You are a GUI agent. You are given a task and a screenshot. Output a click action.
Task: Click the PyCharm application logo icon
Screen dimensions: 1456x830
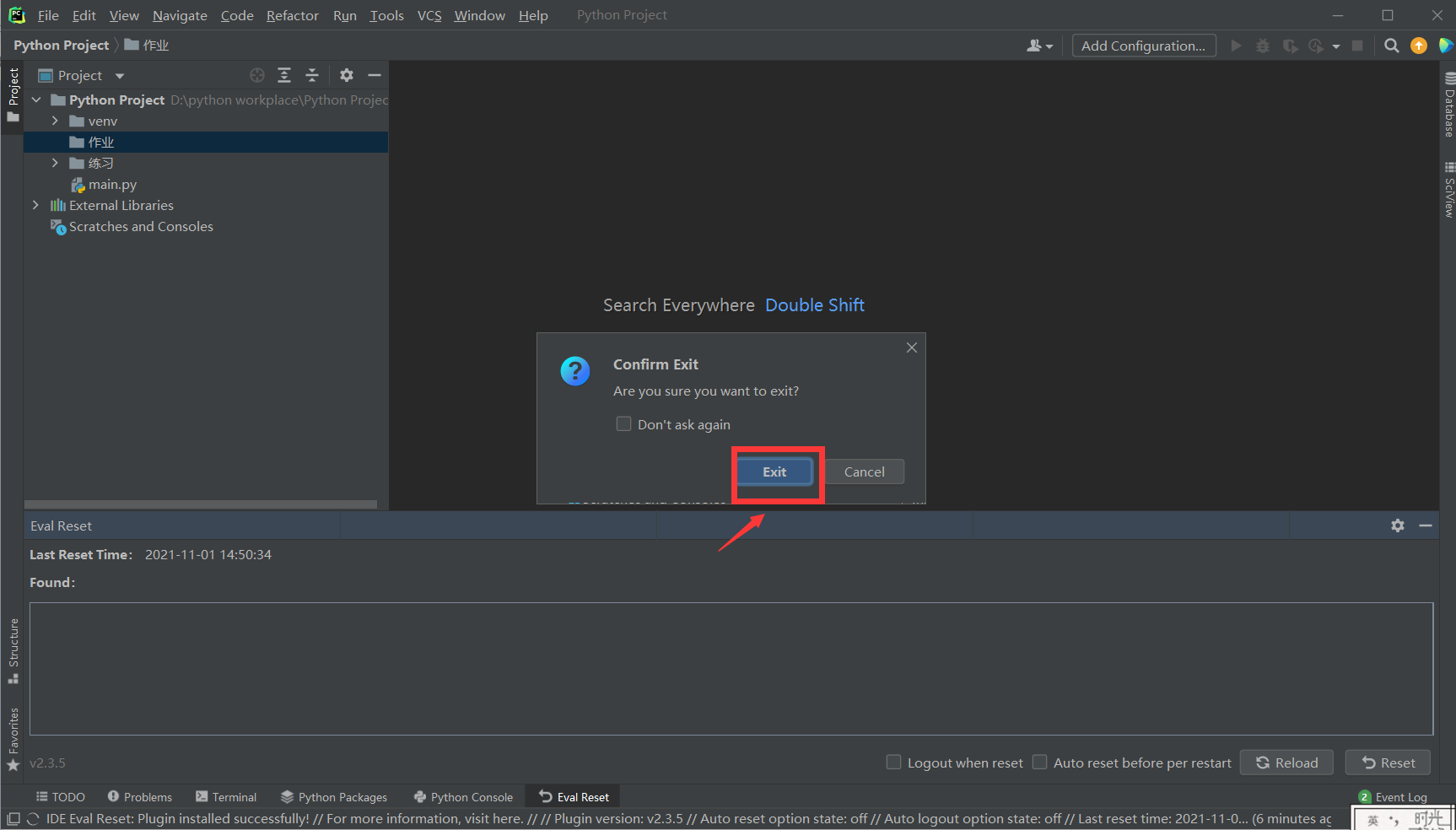(17, 15)
